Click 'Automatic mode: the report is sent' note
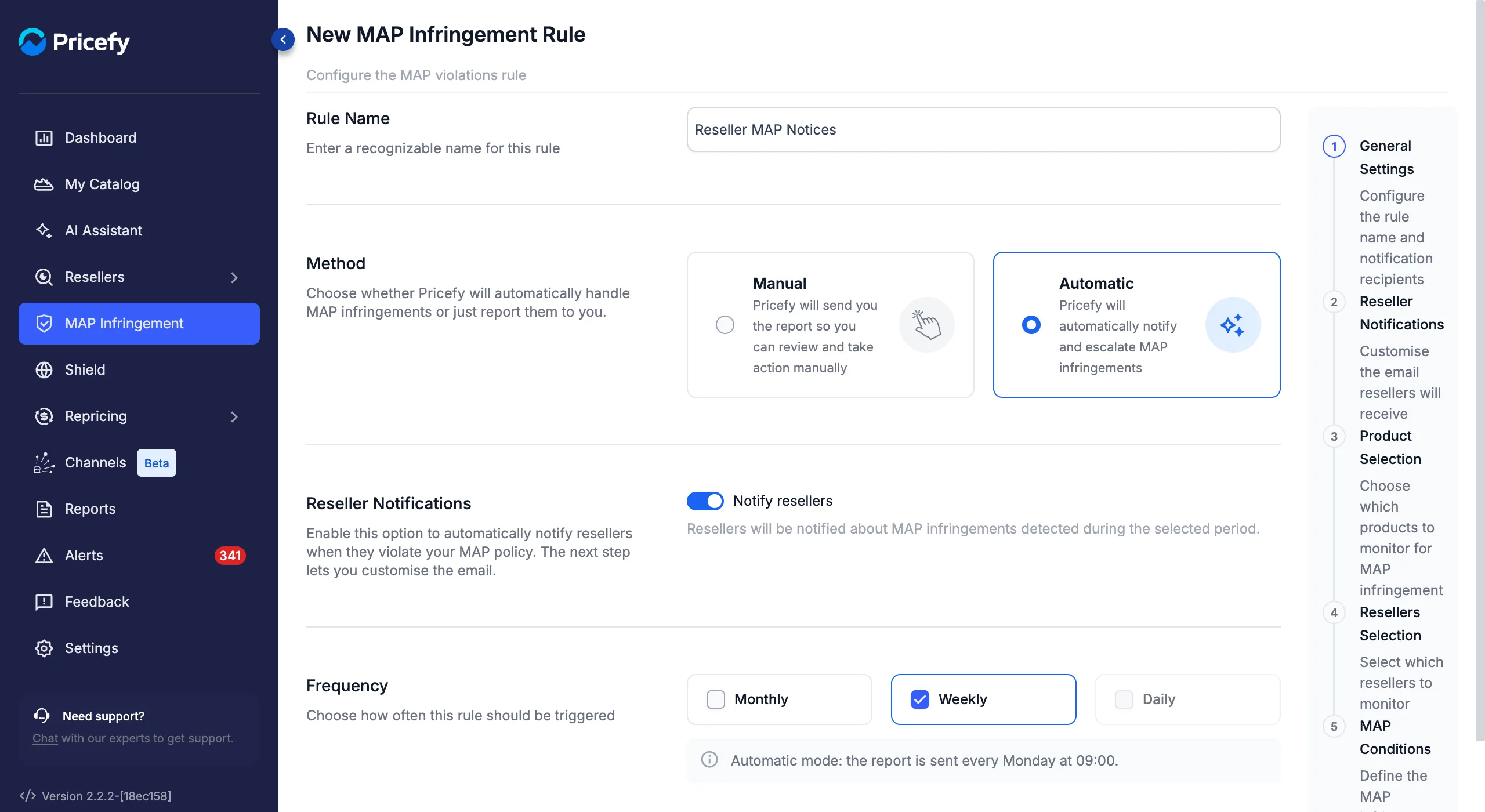The height and width of the screenshot is (812, 1485). click(x=924, y=760)
